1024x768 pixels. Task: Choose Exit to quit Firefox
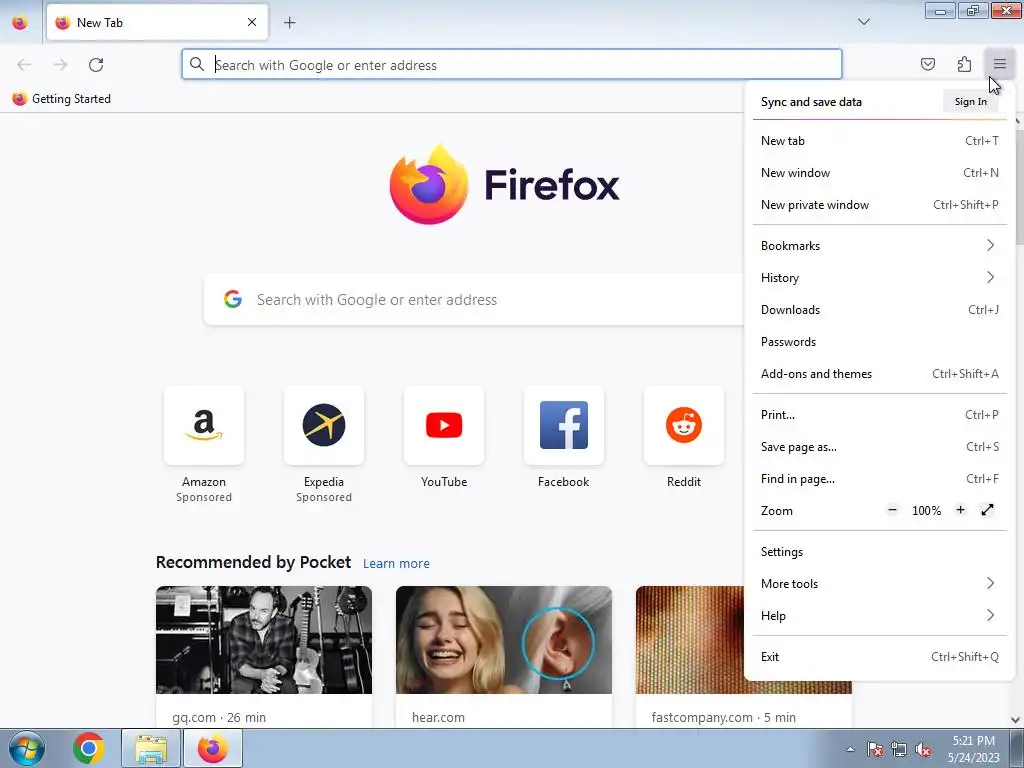(879, 657)
